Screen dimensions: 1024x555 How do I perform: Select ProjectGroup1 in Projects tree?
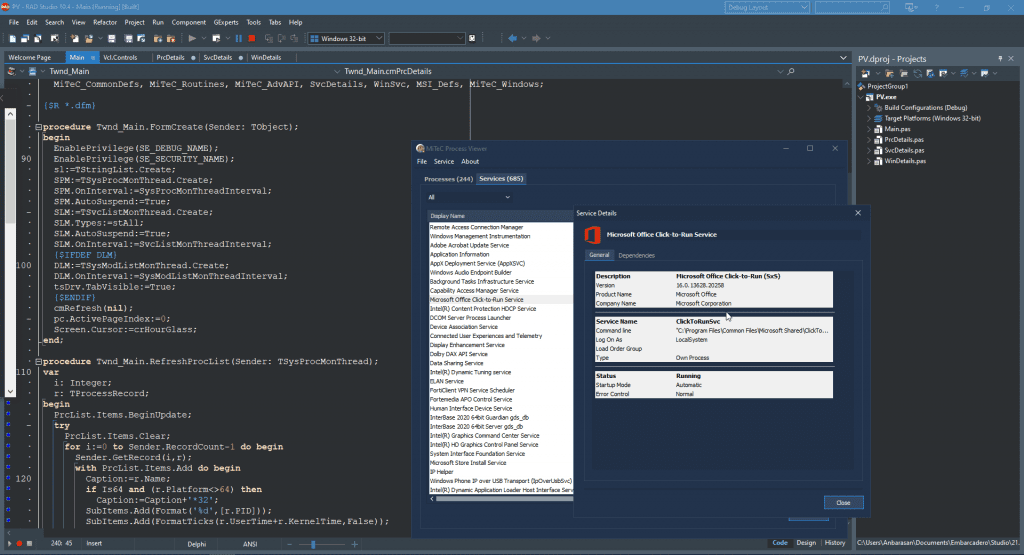(x=888, y=86)
